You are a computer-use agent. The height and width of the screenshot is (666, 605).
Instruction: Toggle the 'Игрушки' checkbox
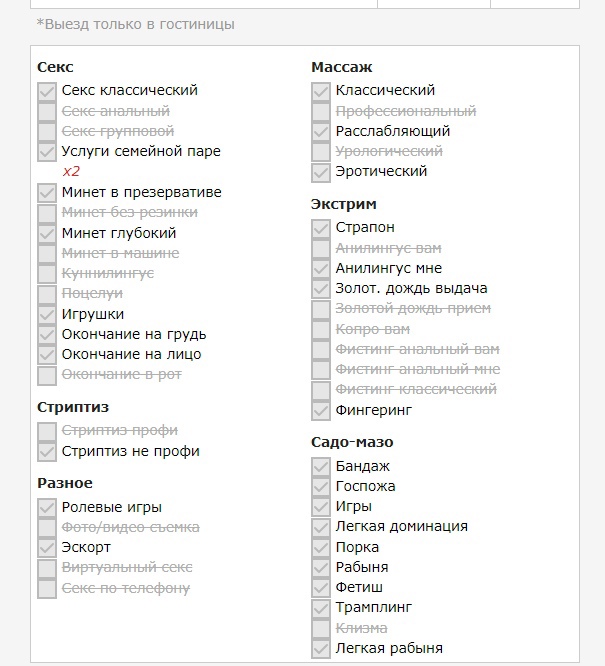47,314
